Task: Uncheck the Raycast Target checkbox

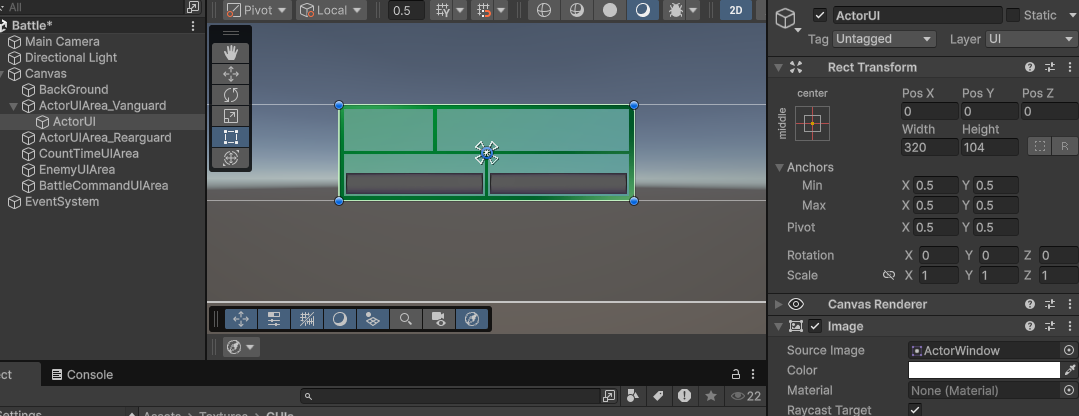Action: coord(915,410)
